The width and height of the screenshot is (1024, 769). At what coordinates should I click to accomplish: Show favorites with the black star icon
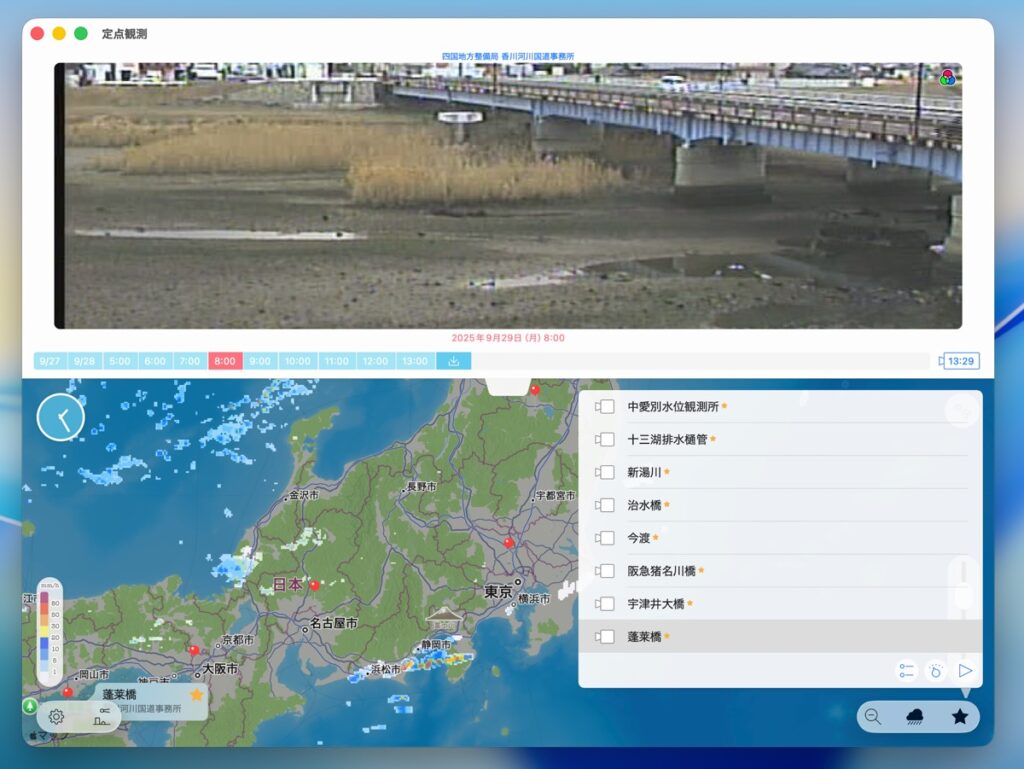959,716
